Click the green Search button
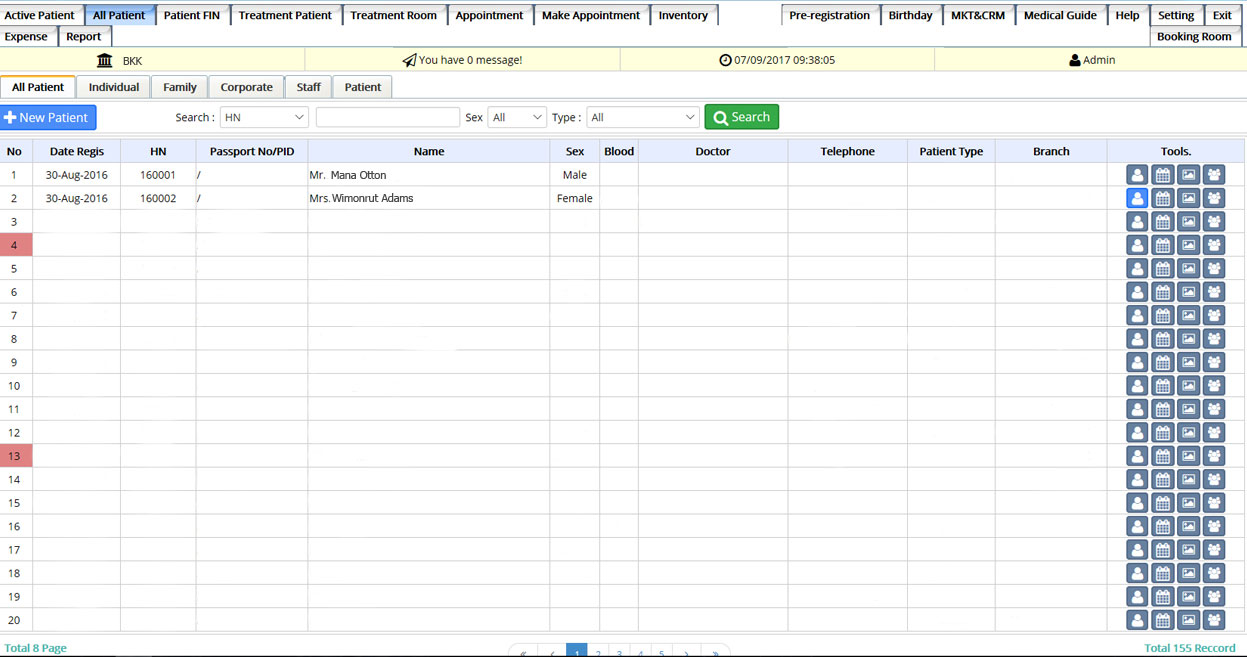1247x657 pixels. tap(741, 118)
